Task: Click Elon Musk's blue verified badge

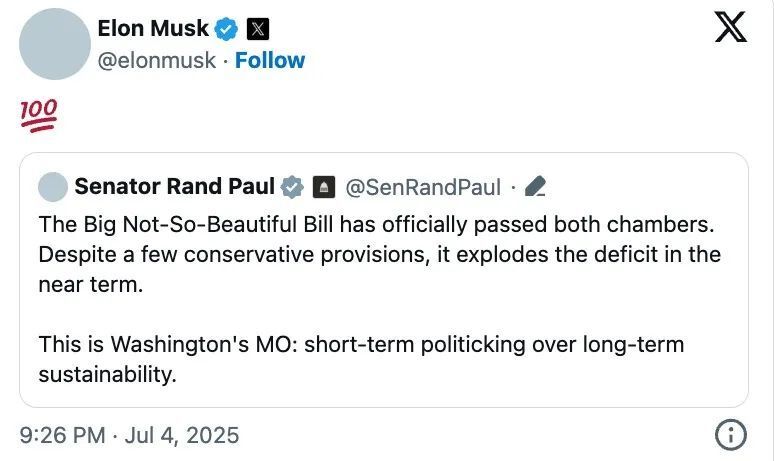Action: point(226,29)
